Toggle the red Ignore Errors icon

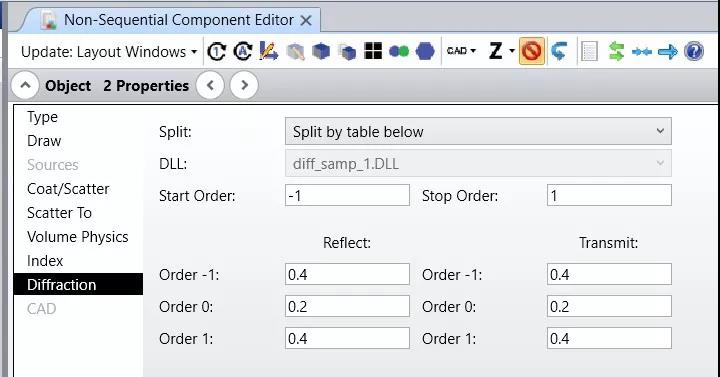(531, 51)
